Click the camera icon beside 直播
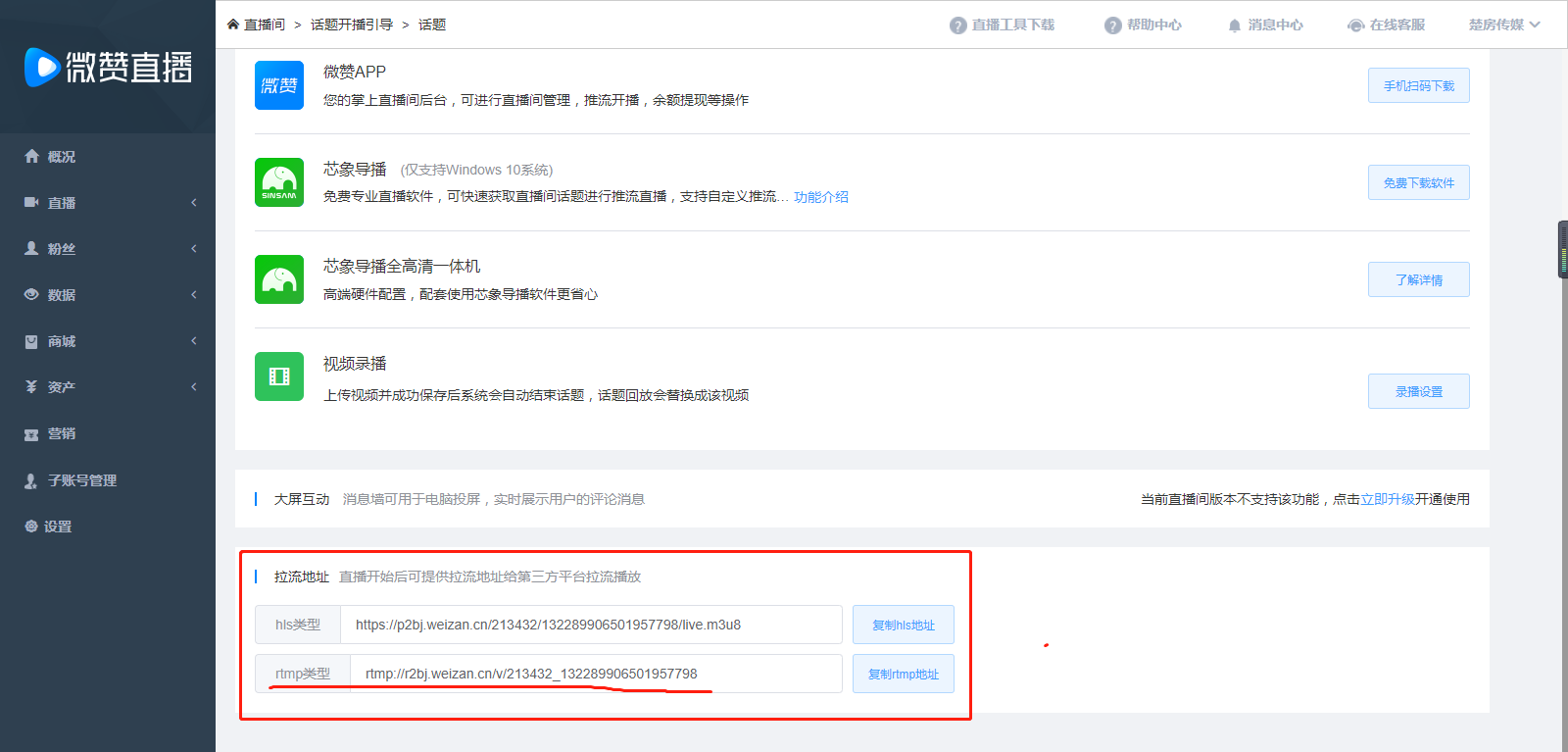The height and width of the screenshot is (752, 1568). coord(31,202)
